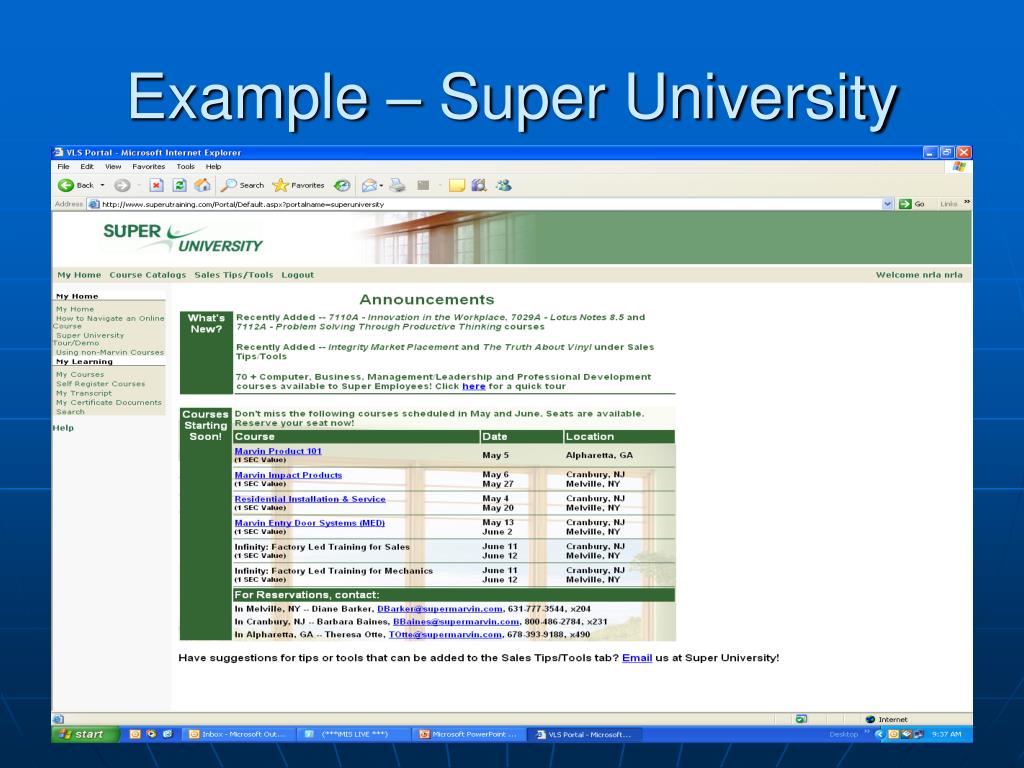The height and width of the screenshot is (768, 1024).
Task: Open Favorites star in toolbar
Action: (298, 185)
